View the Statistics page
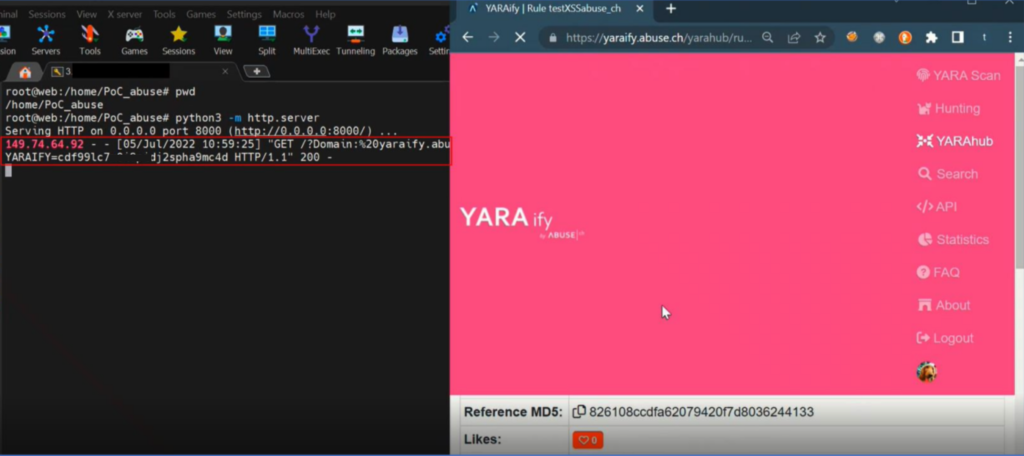 [953, 239]
